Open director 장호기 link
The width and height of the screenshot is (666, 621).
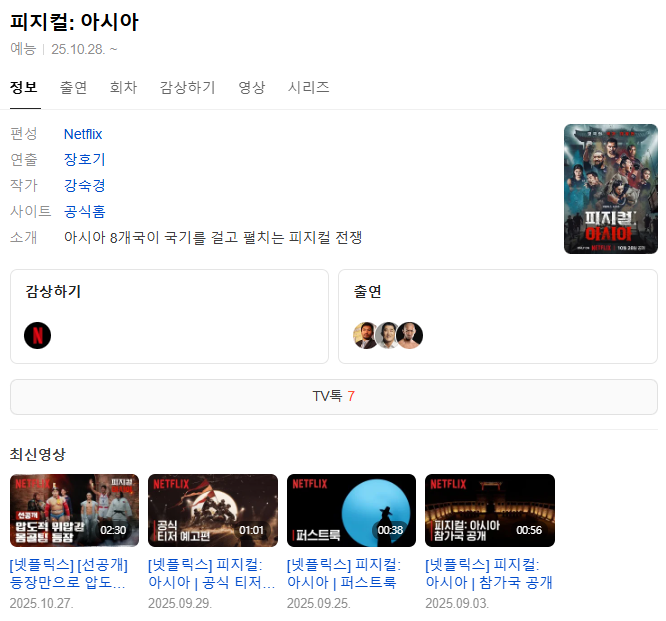tap(84, 159)
